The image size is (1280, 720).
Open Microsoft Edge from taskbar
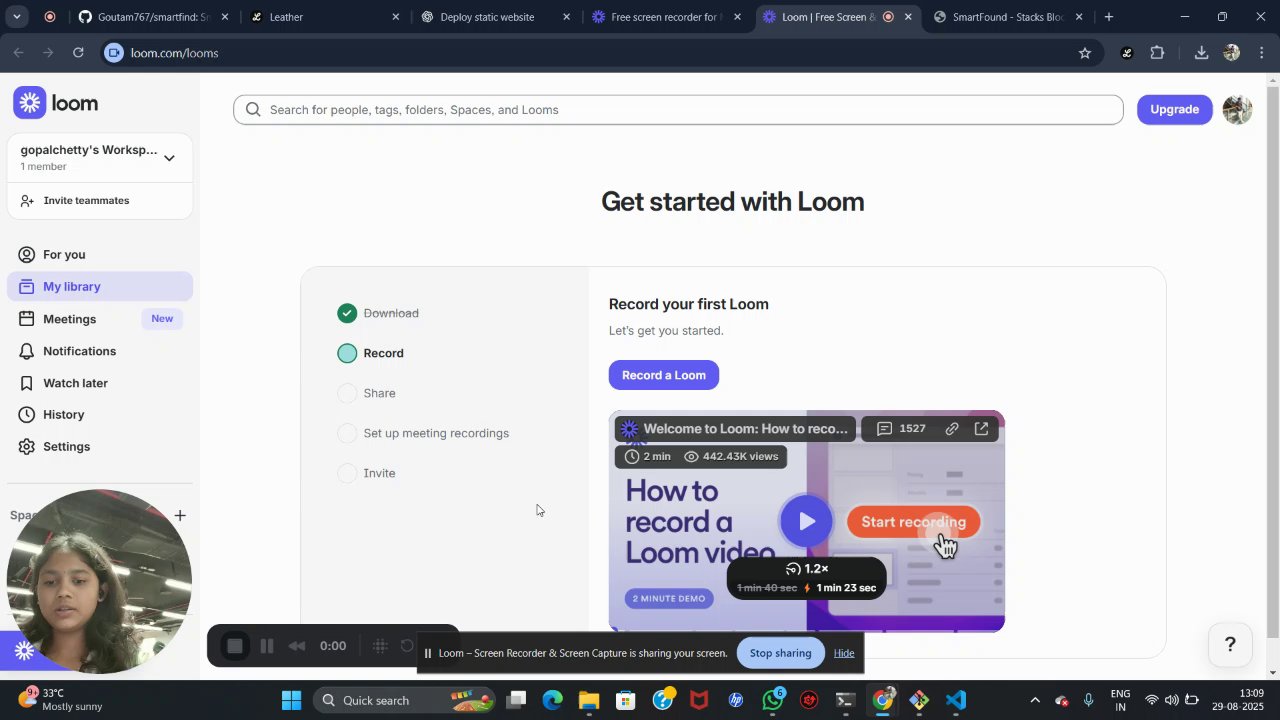point(553,700)
